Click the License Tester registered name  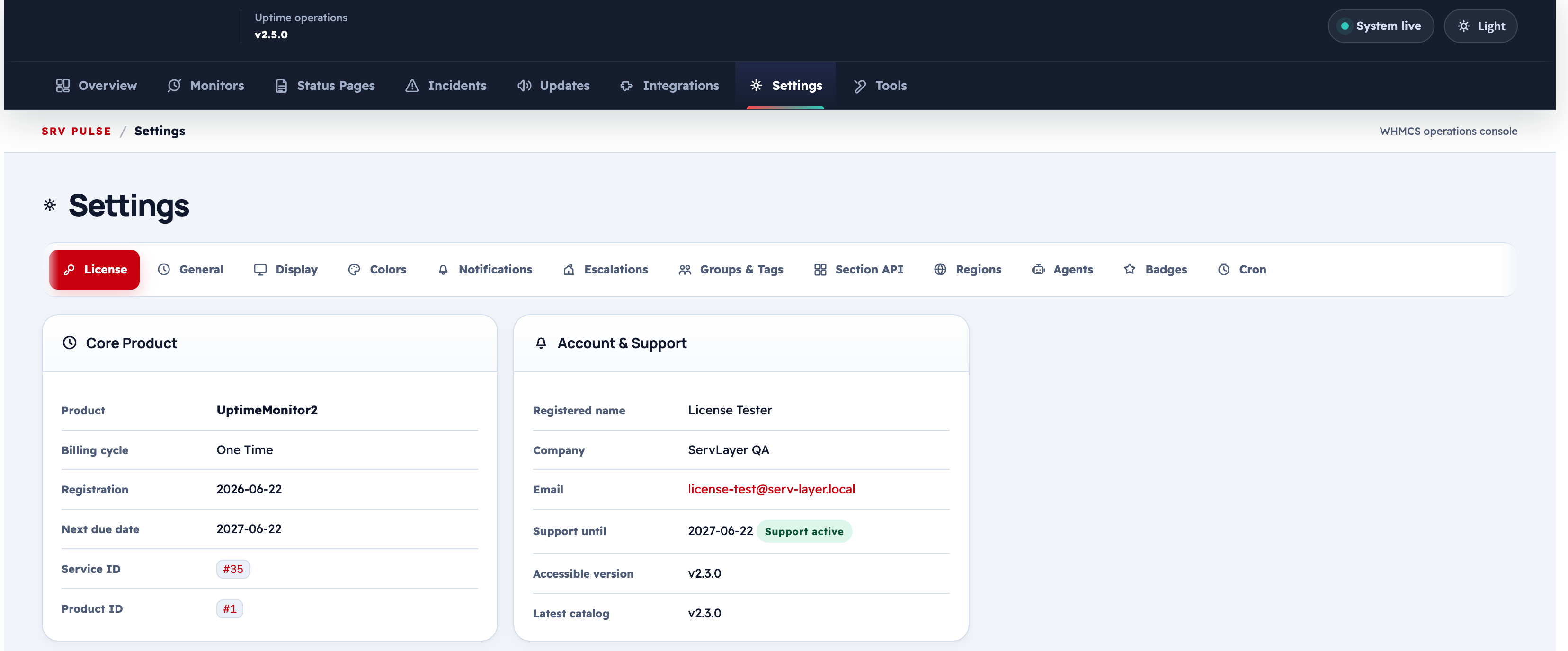pos(730,410)
